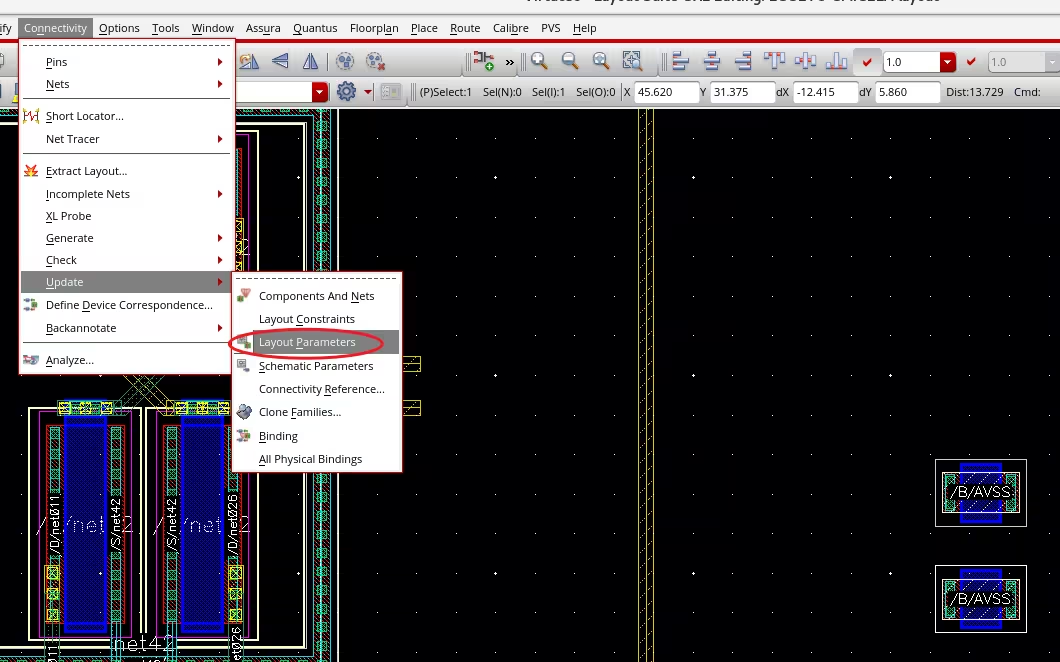Align objects to horizontal center

pyautogui.click(x=712, y=62)
